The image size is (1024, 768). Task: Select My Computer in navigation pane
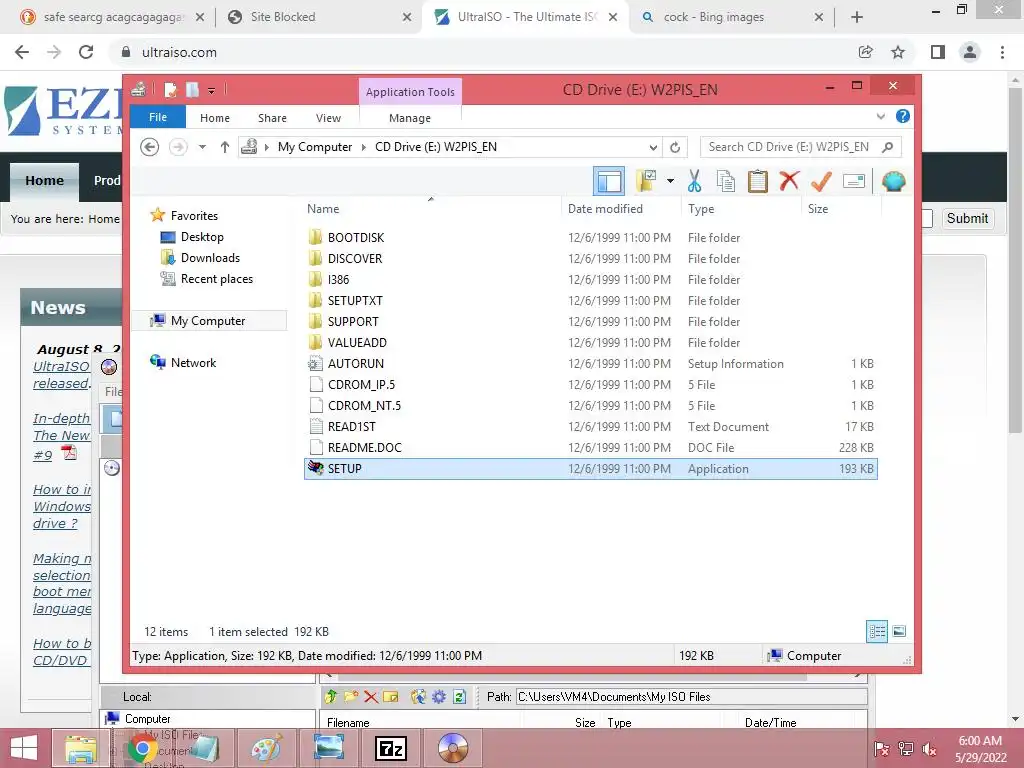tap(208, 320)
